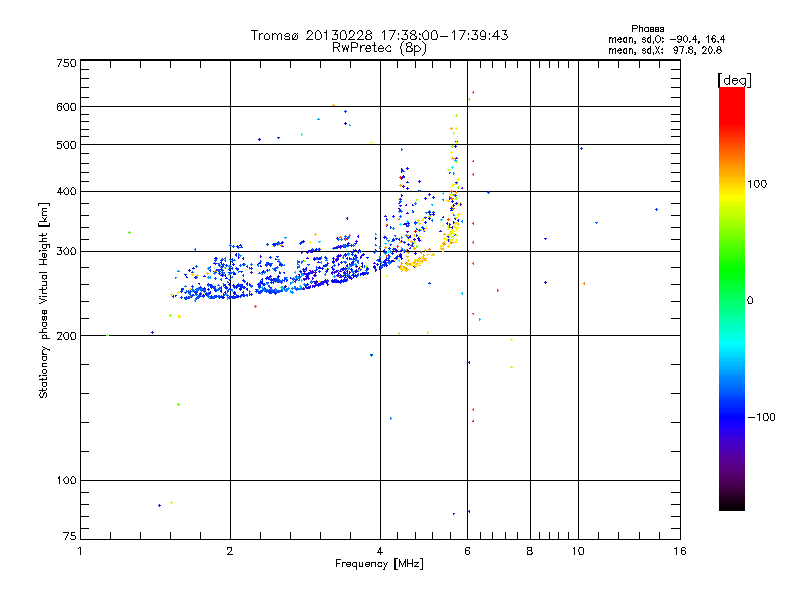The image size is (800, 600).
Task: Click the plot title 'Tromsø 20130228 17:38:00-17:39:43'
Action: point(379,35)
